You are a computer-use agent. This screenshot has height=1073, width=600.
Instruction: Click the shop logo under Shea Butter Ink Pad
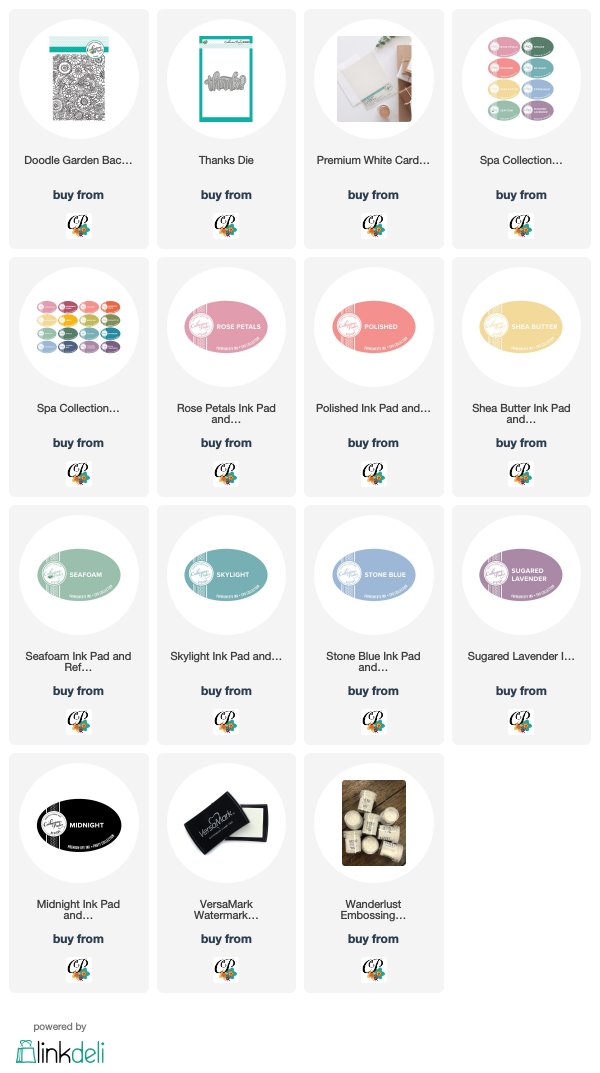coord(521,474)
